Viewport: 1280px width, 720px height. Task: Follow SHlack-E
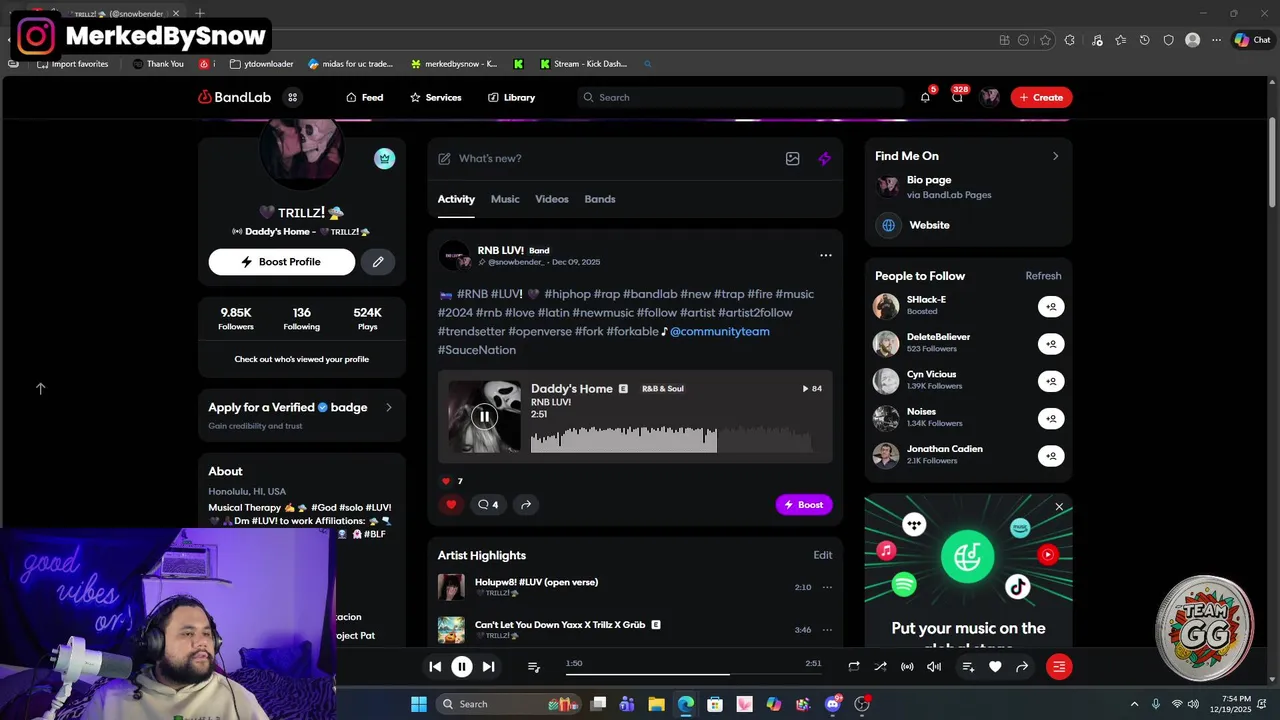[1051, 307]
